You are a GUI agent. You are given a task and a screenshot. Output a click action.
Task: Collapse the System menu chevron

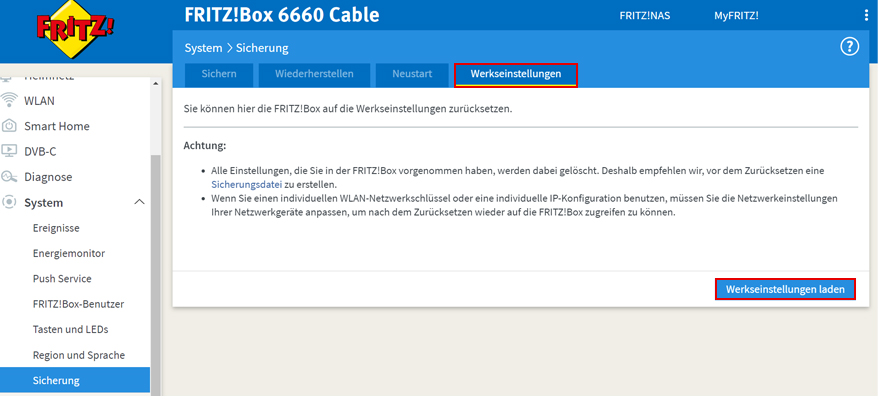[138, 203]
